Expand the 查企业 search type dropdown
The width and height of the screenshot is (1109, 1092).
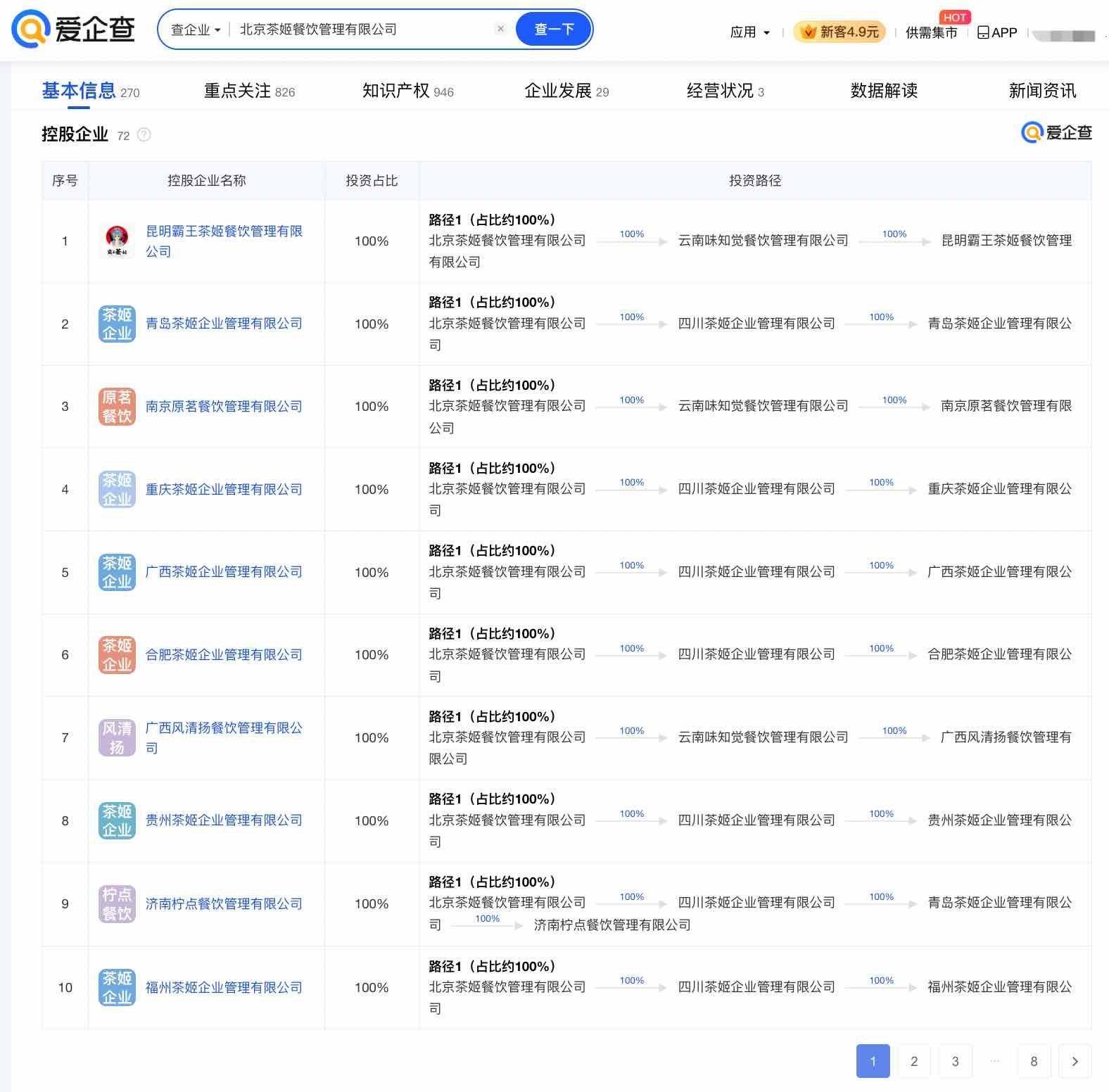pyautogui.click(x=196, y=30)
